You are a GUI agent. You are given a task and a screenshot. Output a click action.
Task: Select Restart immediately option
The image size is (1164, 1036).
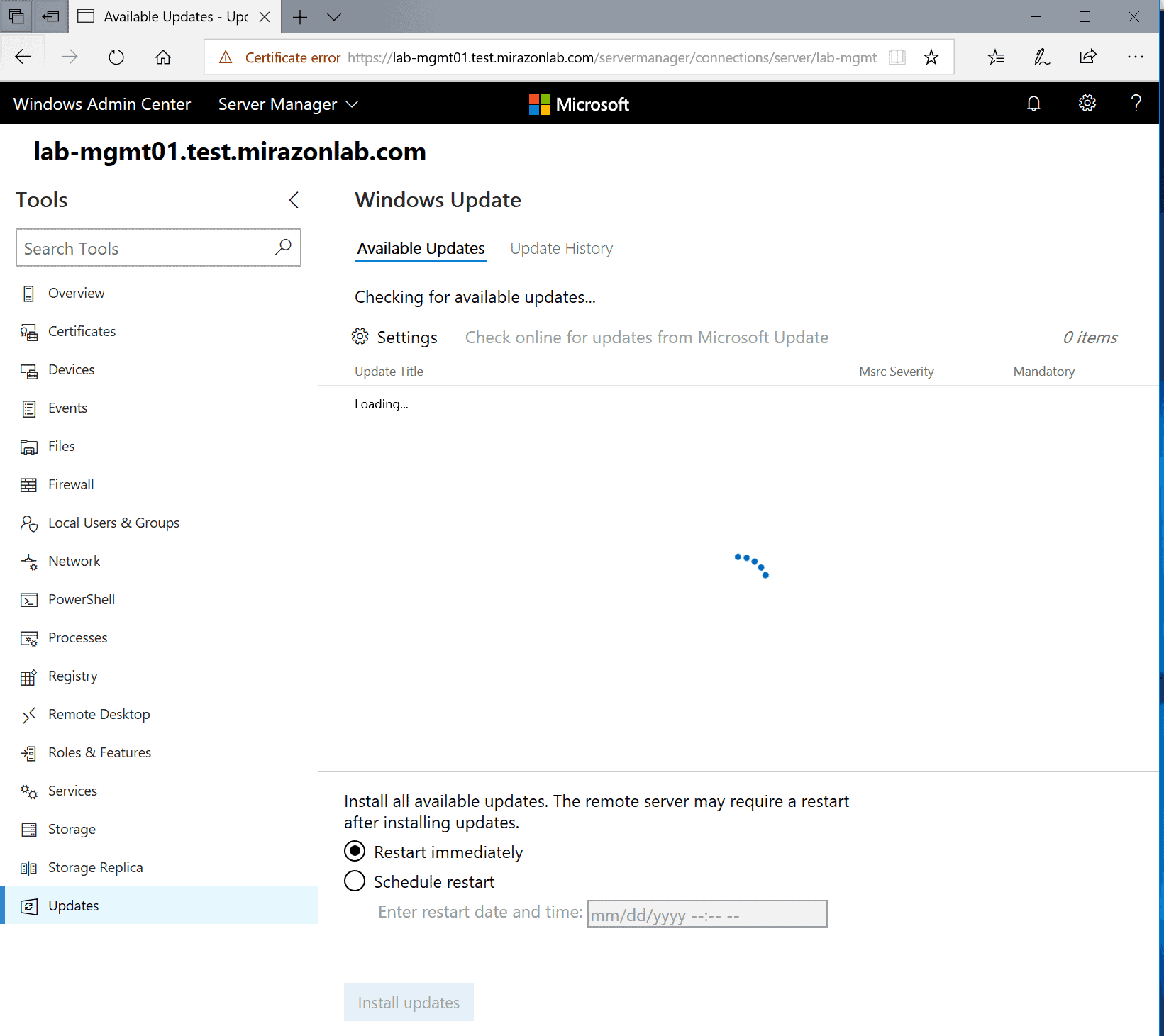[x=355, y=851]
